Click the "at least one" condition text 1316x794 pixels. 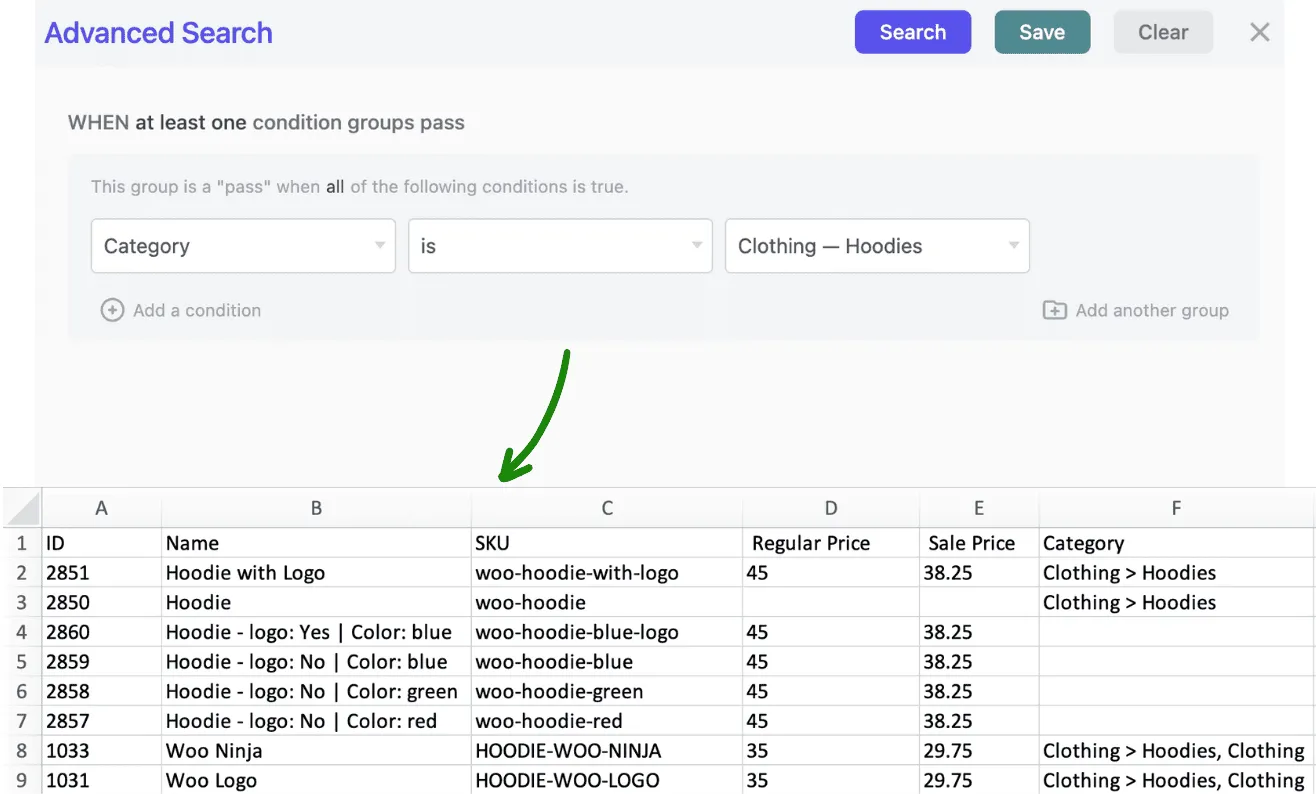191,123
